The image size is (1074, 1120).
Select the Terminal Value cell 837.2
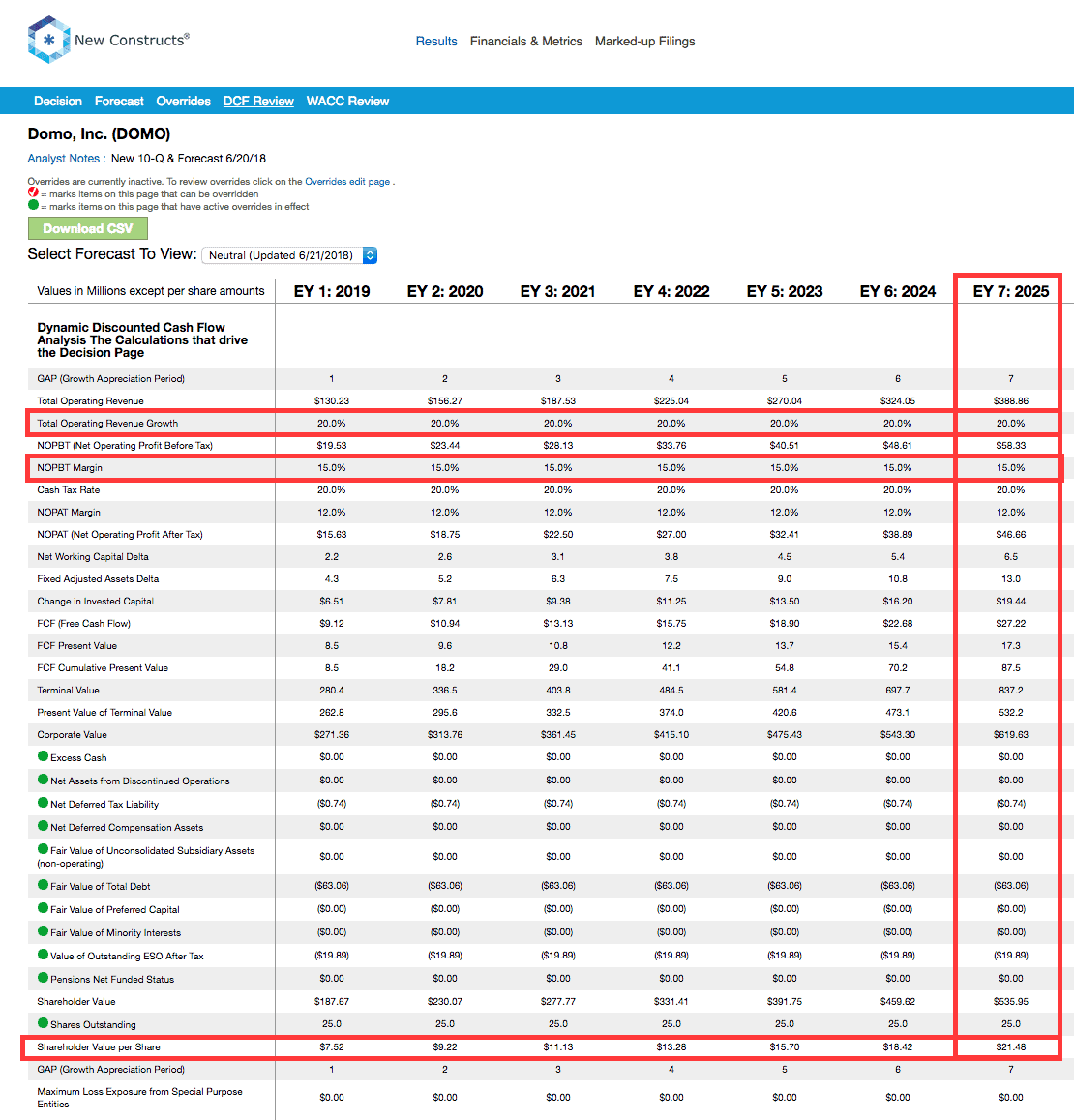(1011, 690)
